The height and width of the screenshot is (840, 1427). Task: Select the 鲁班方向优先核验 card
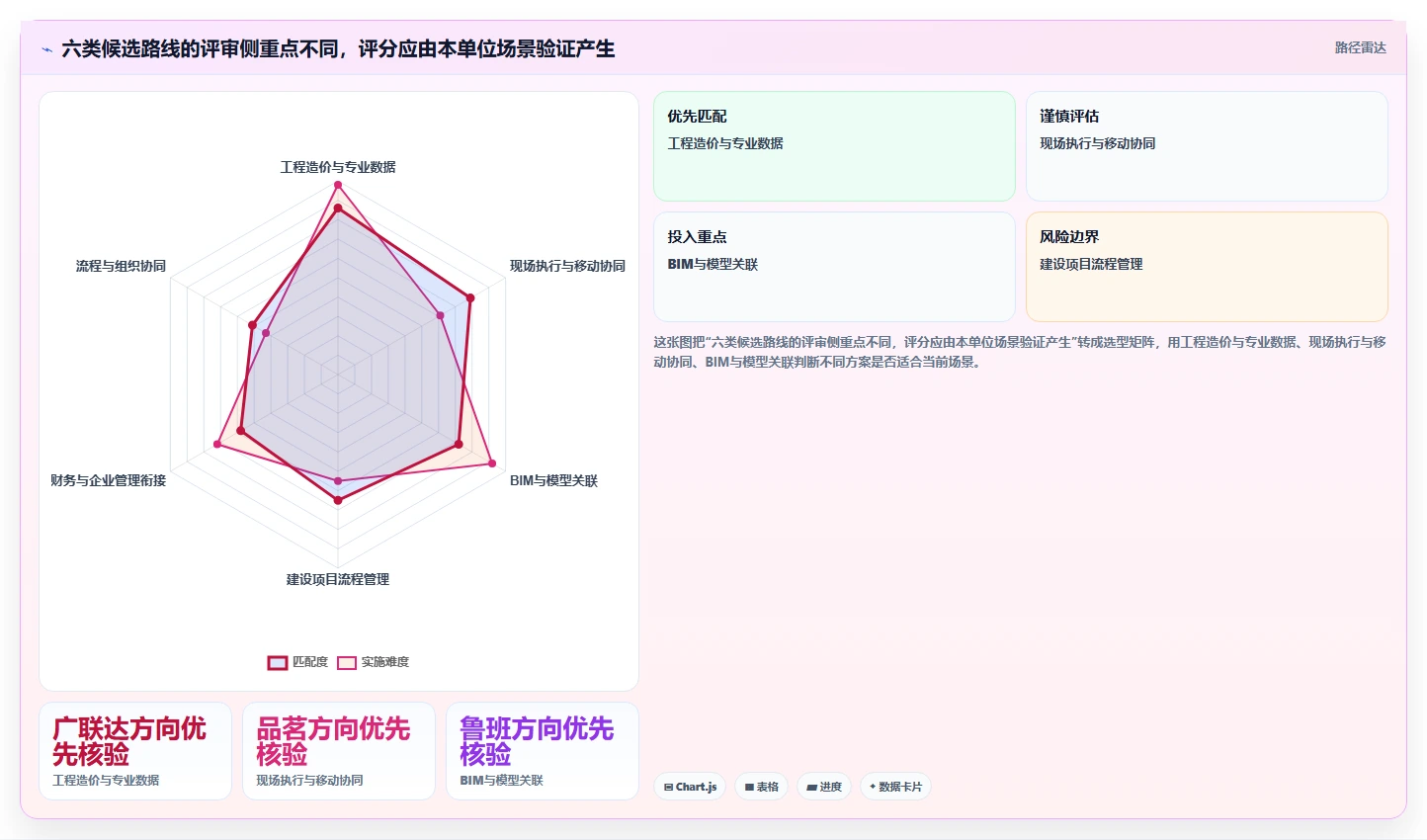coord(543,751)
